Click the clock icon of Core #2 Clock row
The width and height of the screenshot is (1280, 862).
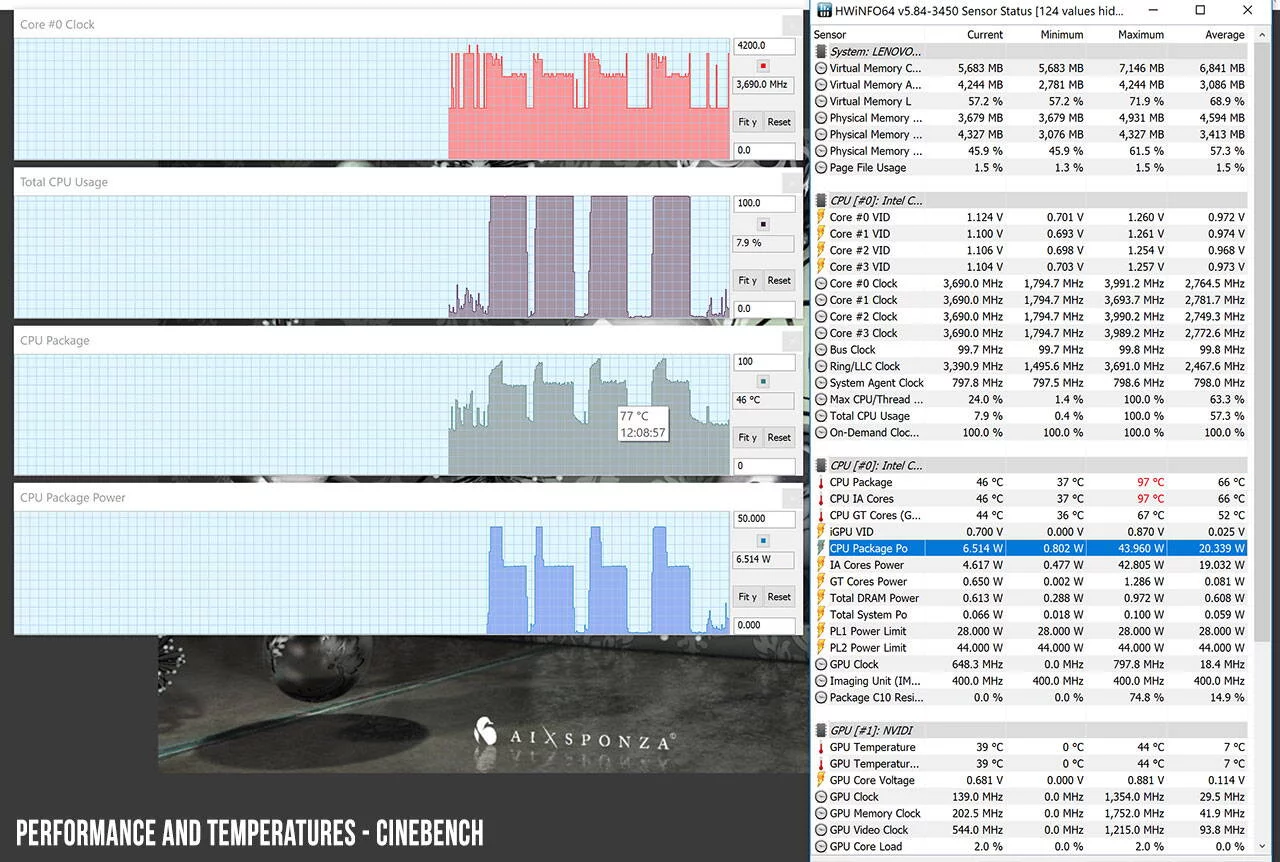tap(821, 316)
